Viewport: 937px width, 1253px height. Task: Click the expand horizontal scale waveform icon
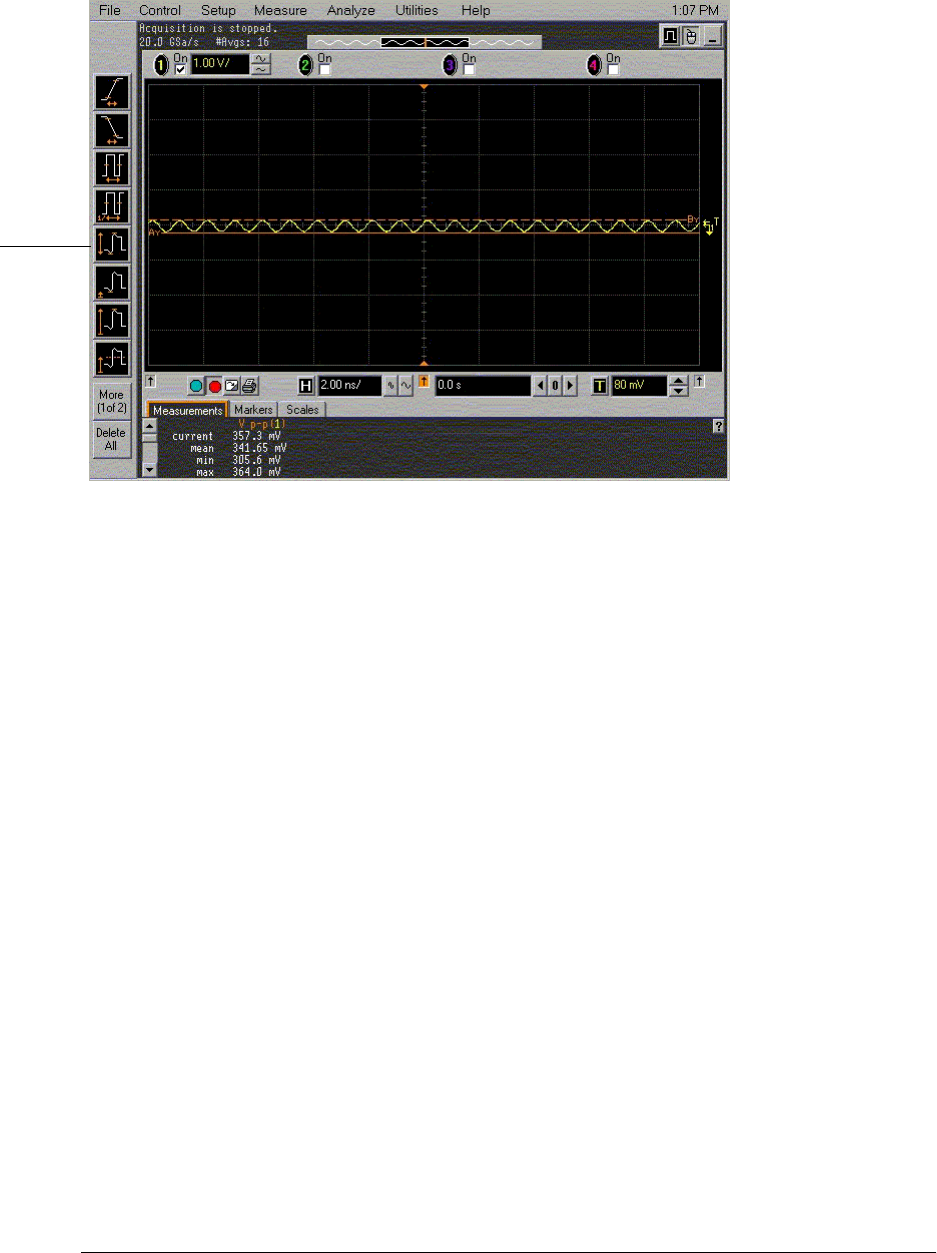pyautogui.click(x=406, y=386)
